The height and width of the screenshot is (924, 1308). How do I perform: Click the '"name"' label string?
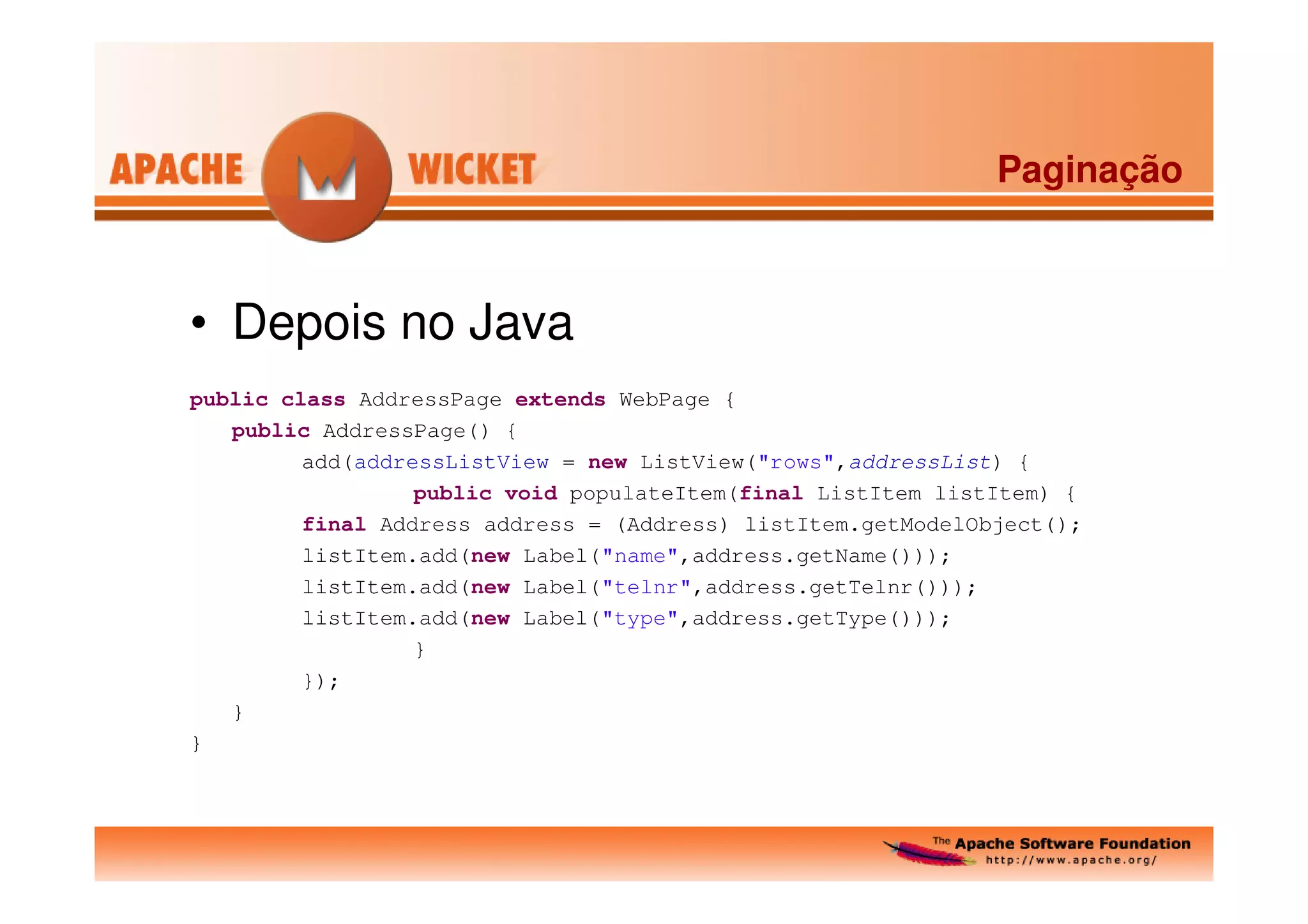pos(640,556)
